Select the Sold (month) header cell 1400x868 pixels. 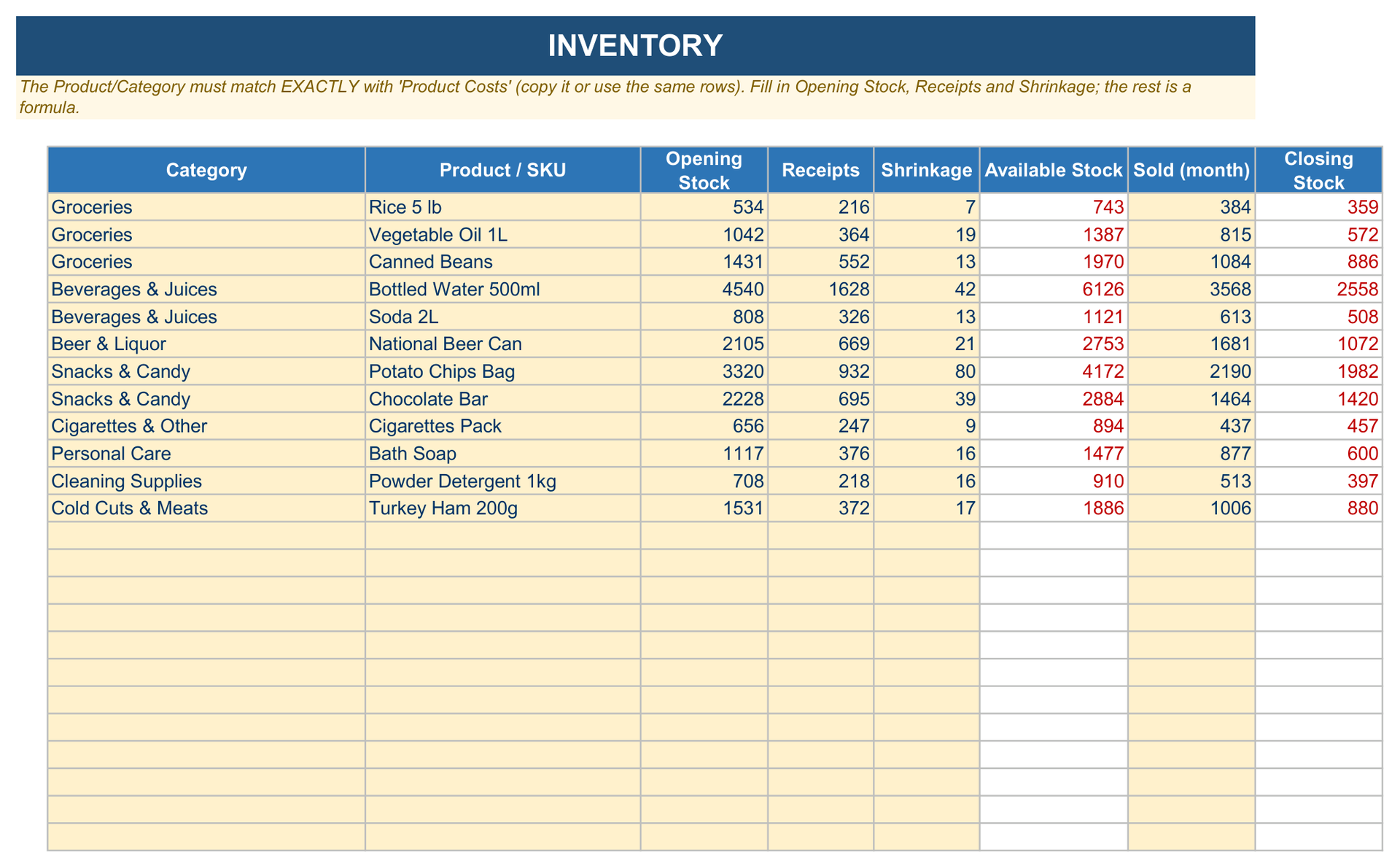(x=1191, y=170)
